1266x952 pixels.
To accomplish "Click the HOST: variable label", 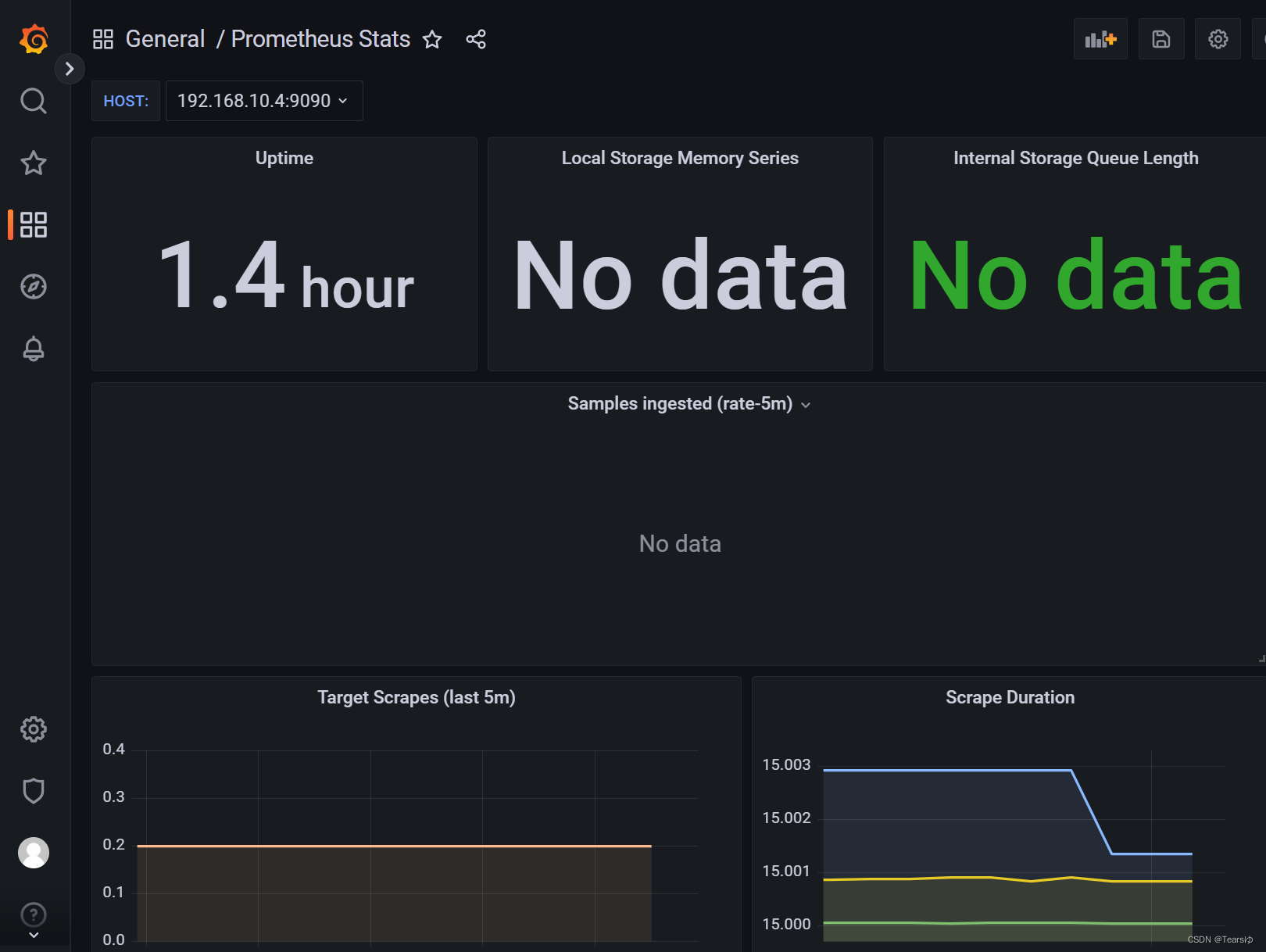I will (x=126, y=101).
